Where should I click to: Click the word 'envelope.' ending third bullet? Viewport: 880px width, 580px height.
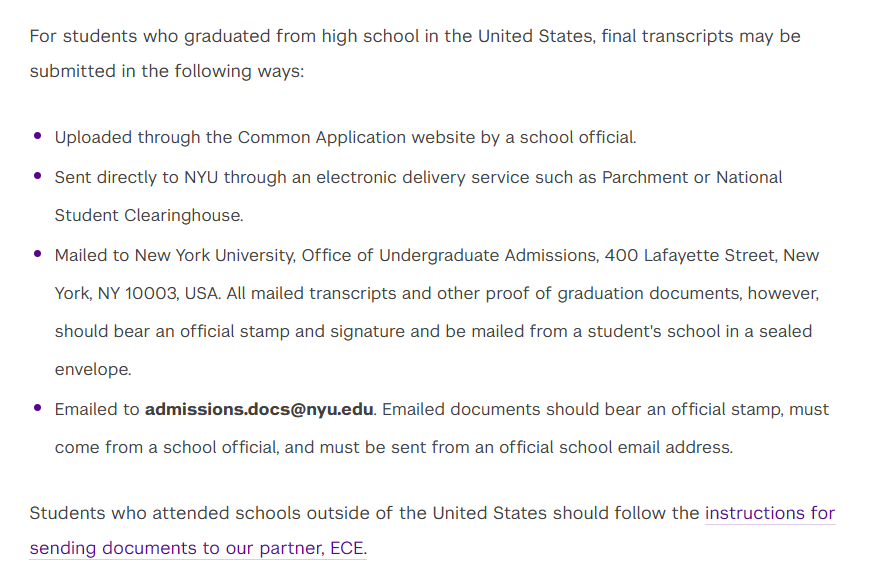(x=93, y=369)
